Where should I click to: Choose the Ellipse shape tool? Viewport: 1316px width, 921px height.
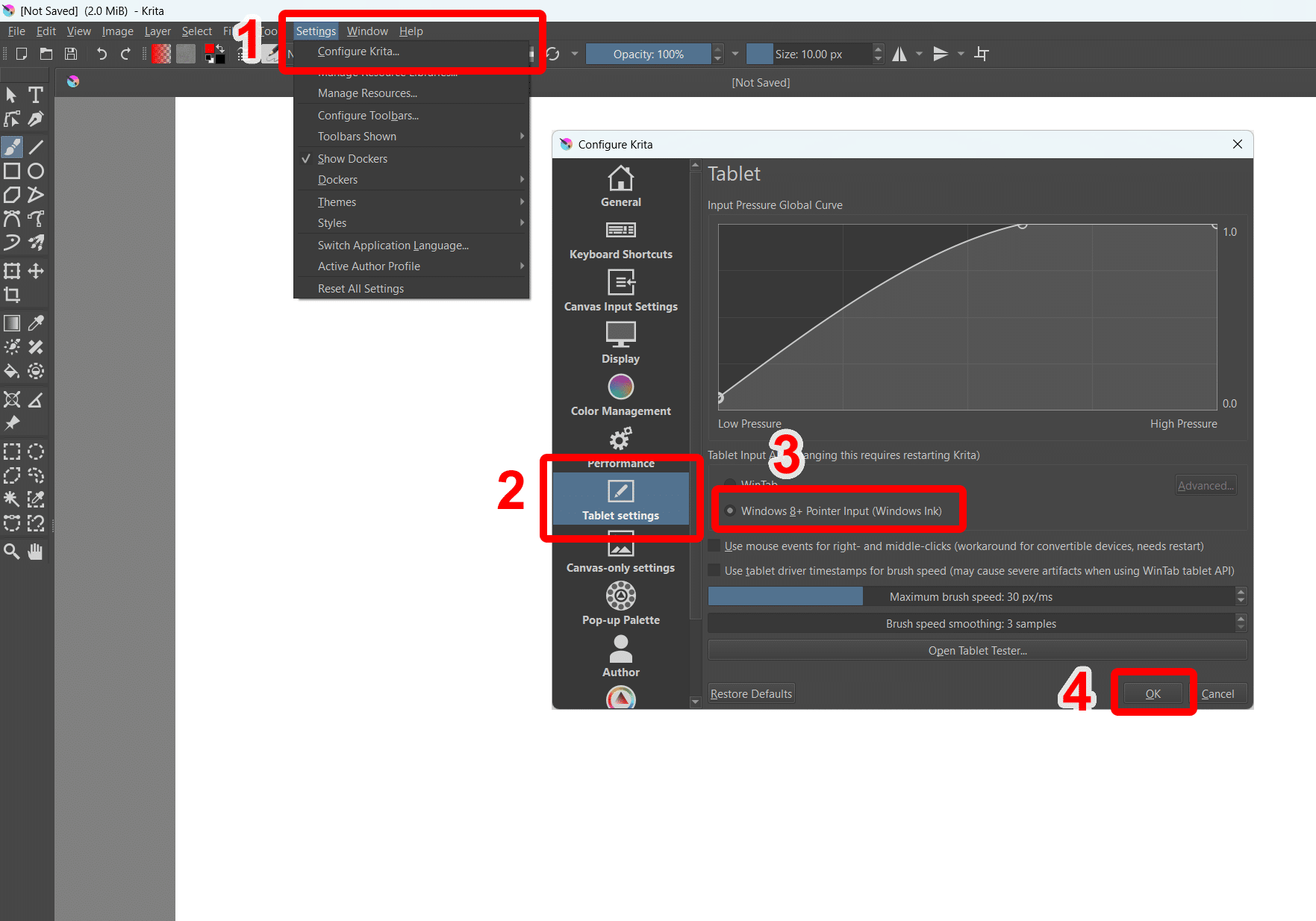coord(35,171)
